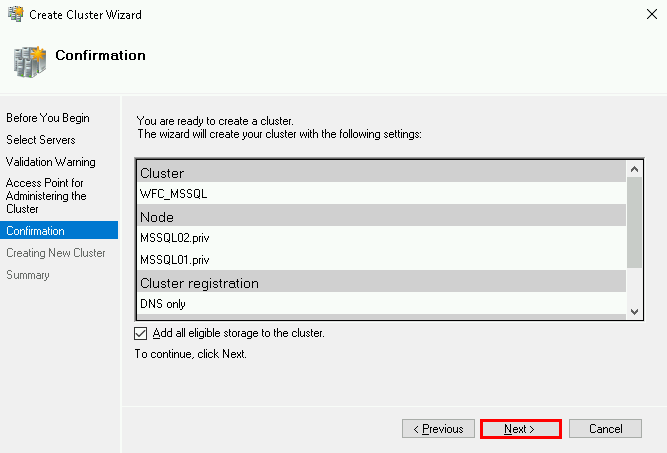Select the MSSQL01.priv node entry
Screen dimensions: 667x453
[x=175, y=260]
